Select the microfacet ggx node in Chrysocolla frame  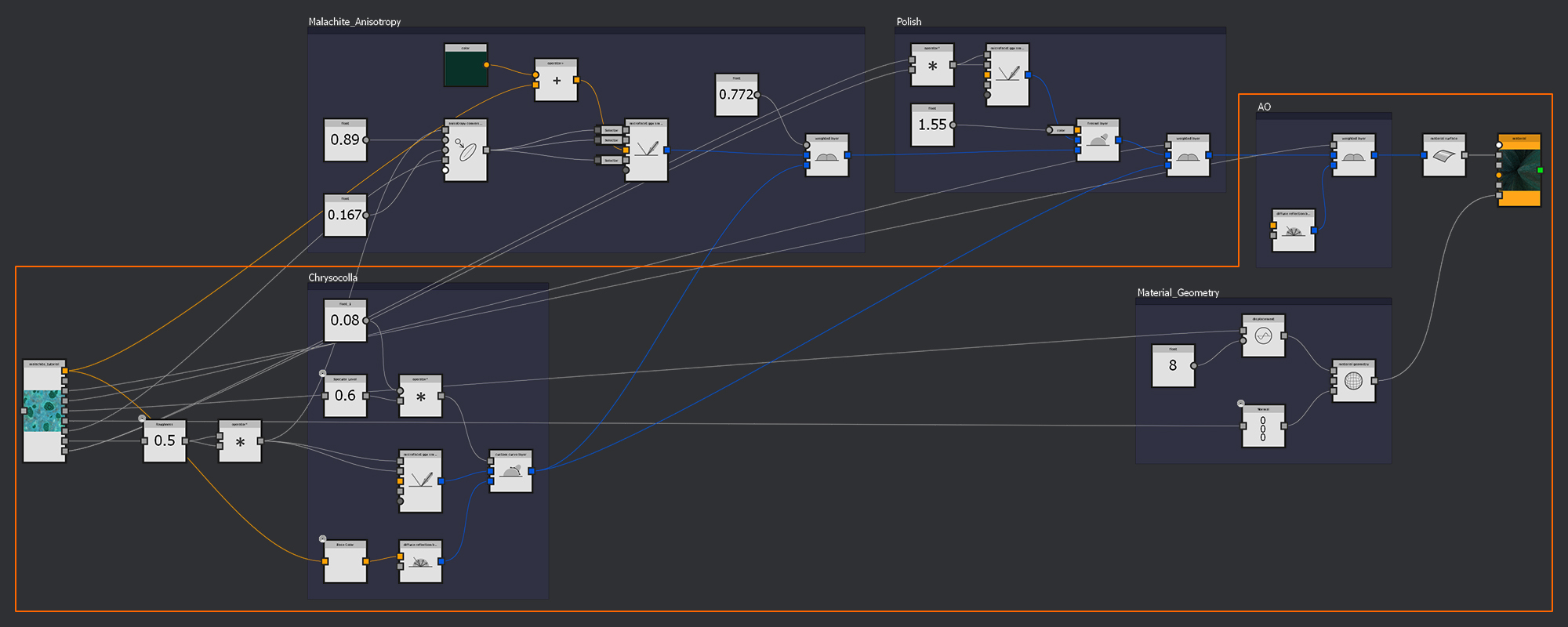click(421, 481)
